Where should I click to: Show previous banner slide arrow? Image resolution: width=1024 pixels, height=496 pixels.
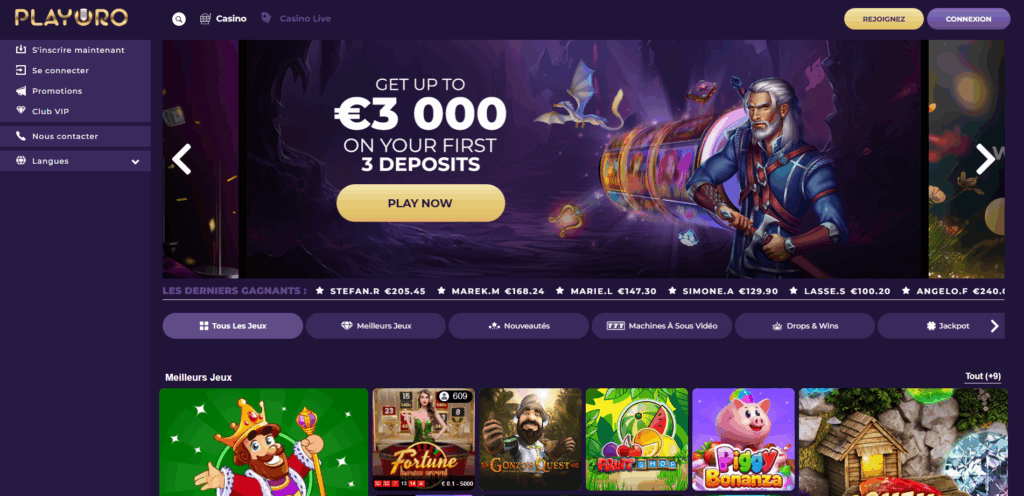182,159
